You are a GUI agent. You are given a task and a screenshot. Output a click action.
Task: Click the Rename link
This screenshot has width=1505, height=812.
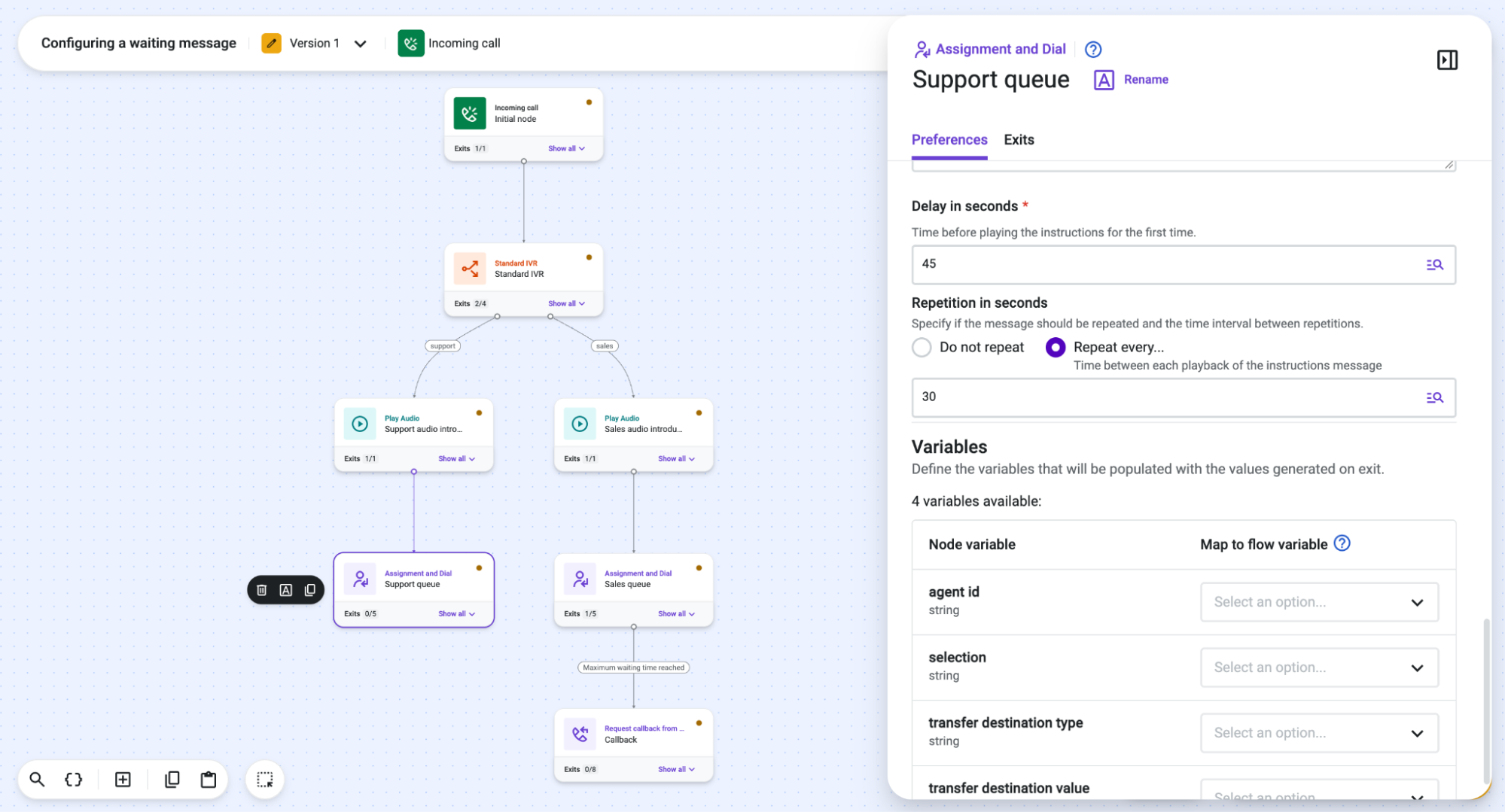point(1146,80)
